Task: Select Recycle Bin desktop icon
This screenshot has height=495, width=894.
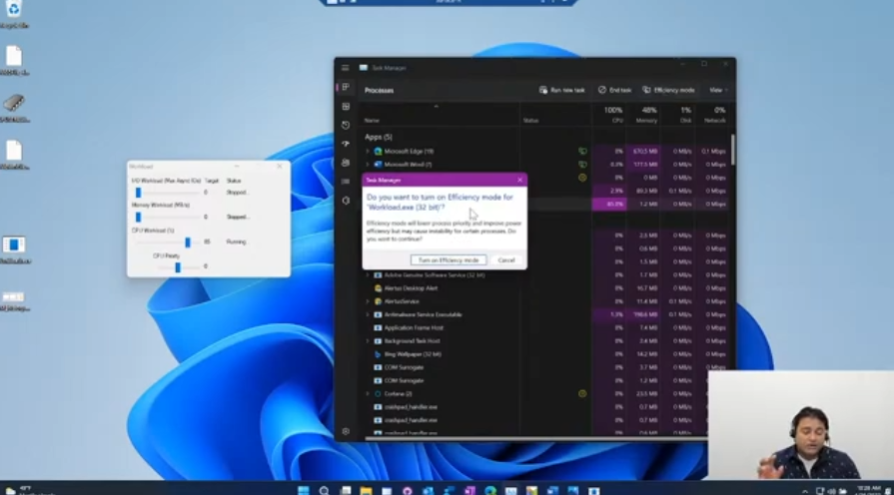Action: click(x=14, y=13)
